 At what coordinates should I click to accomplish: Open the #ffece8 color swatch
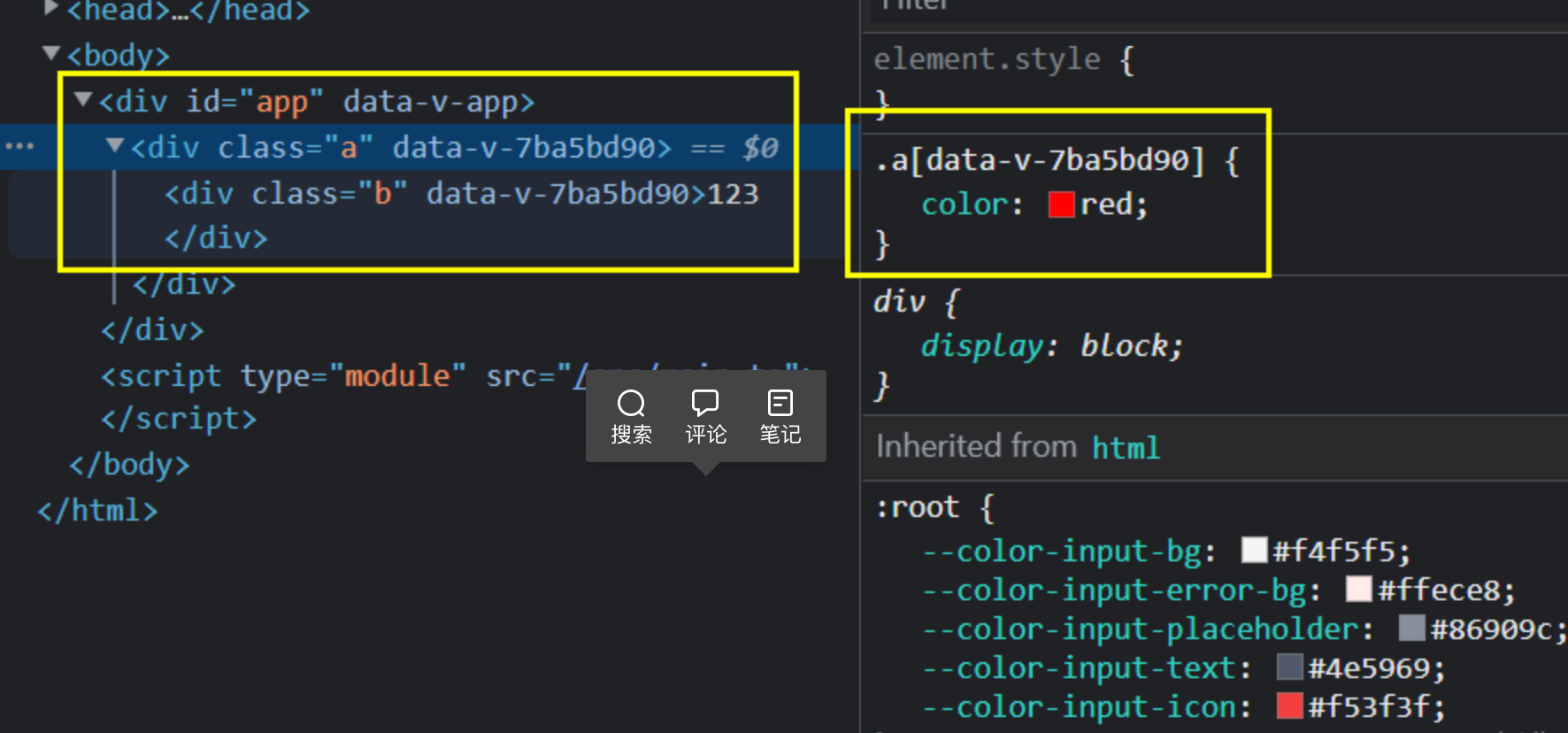pos(1359,589)
